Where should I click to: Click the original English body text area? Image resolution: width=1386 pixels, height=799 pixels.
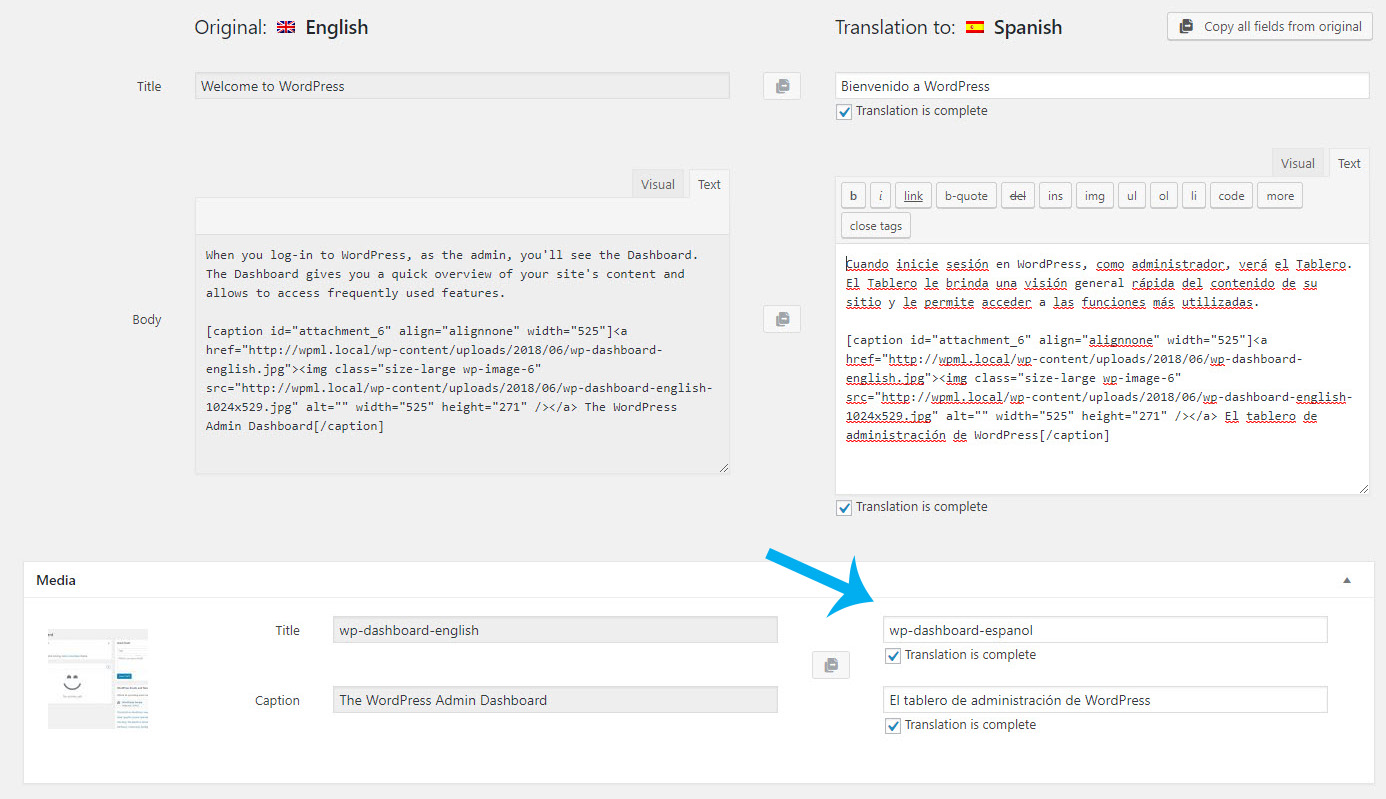pyautogui.click(x=462, y=354)
